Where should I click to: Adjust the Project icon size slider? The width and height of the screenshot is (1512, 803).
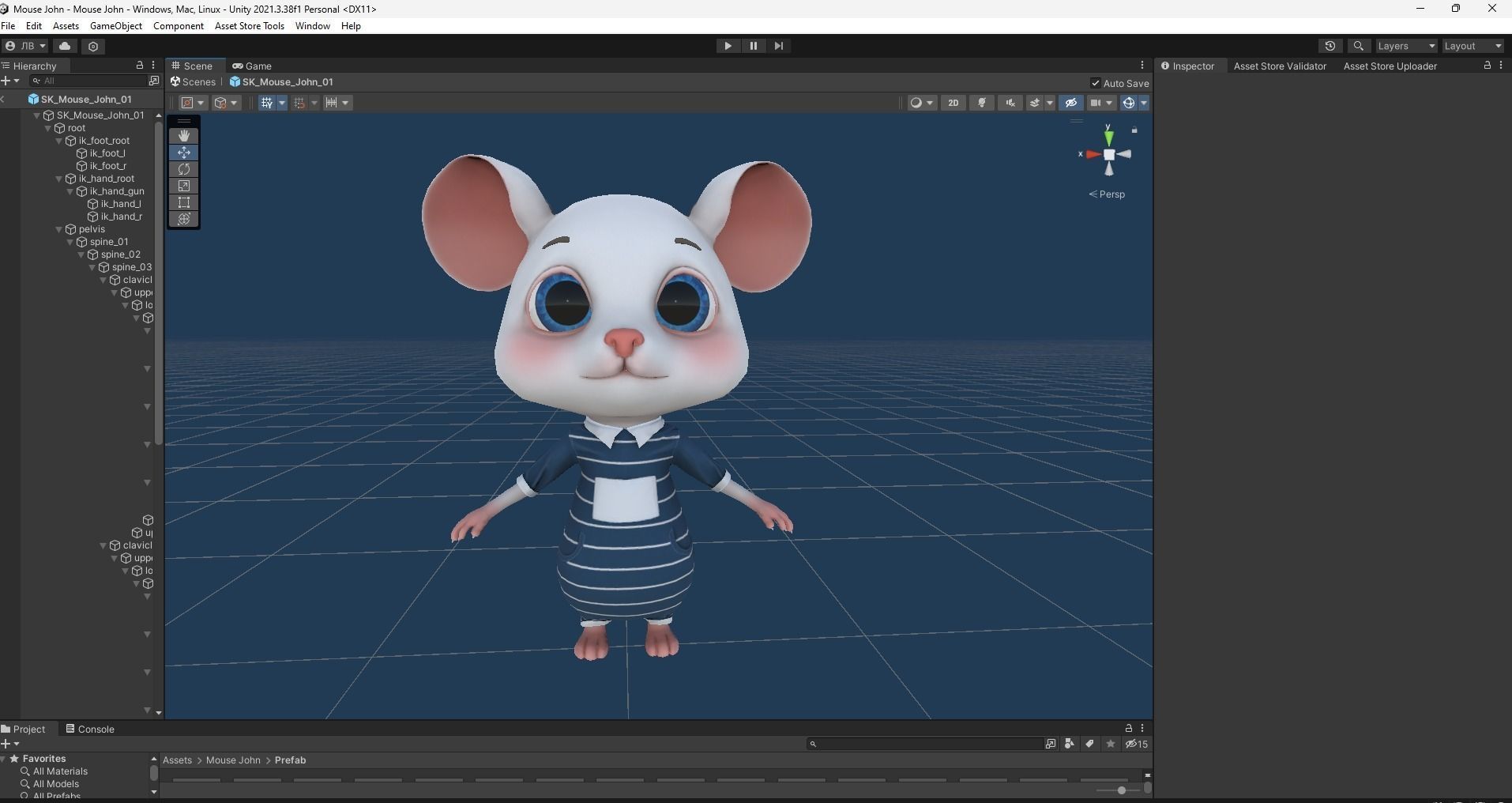click(x=1121, y=790)
